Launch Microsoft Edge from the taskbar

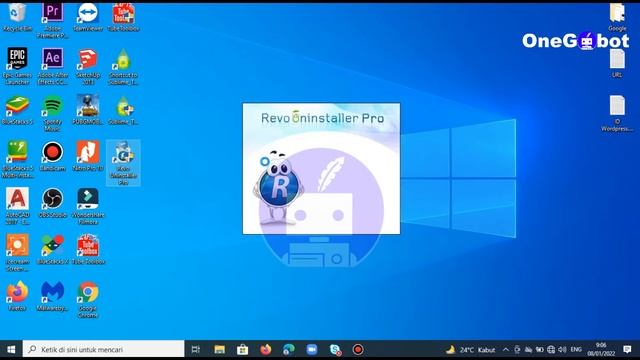click(289, 349)
